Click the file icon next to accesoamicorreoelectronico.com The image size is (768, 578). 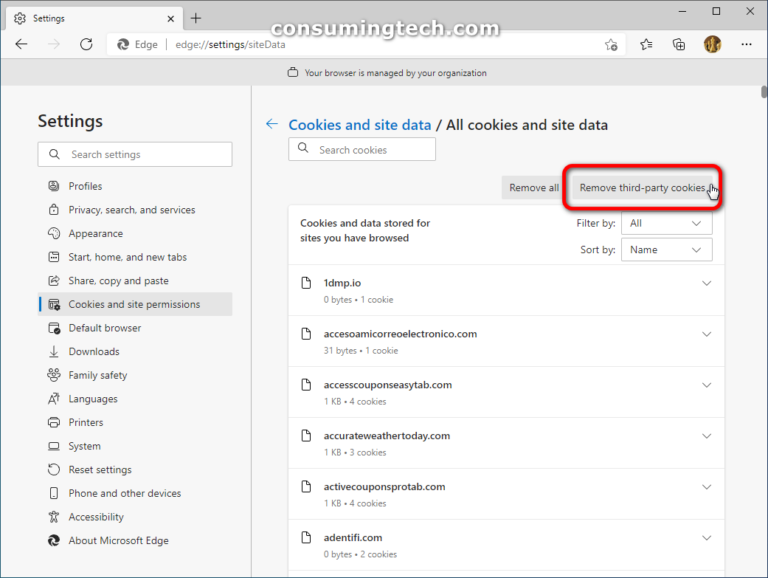[x=306, y=334]
